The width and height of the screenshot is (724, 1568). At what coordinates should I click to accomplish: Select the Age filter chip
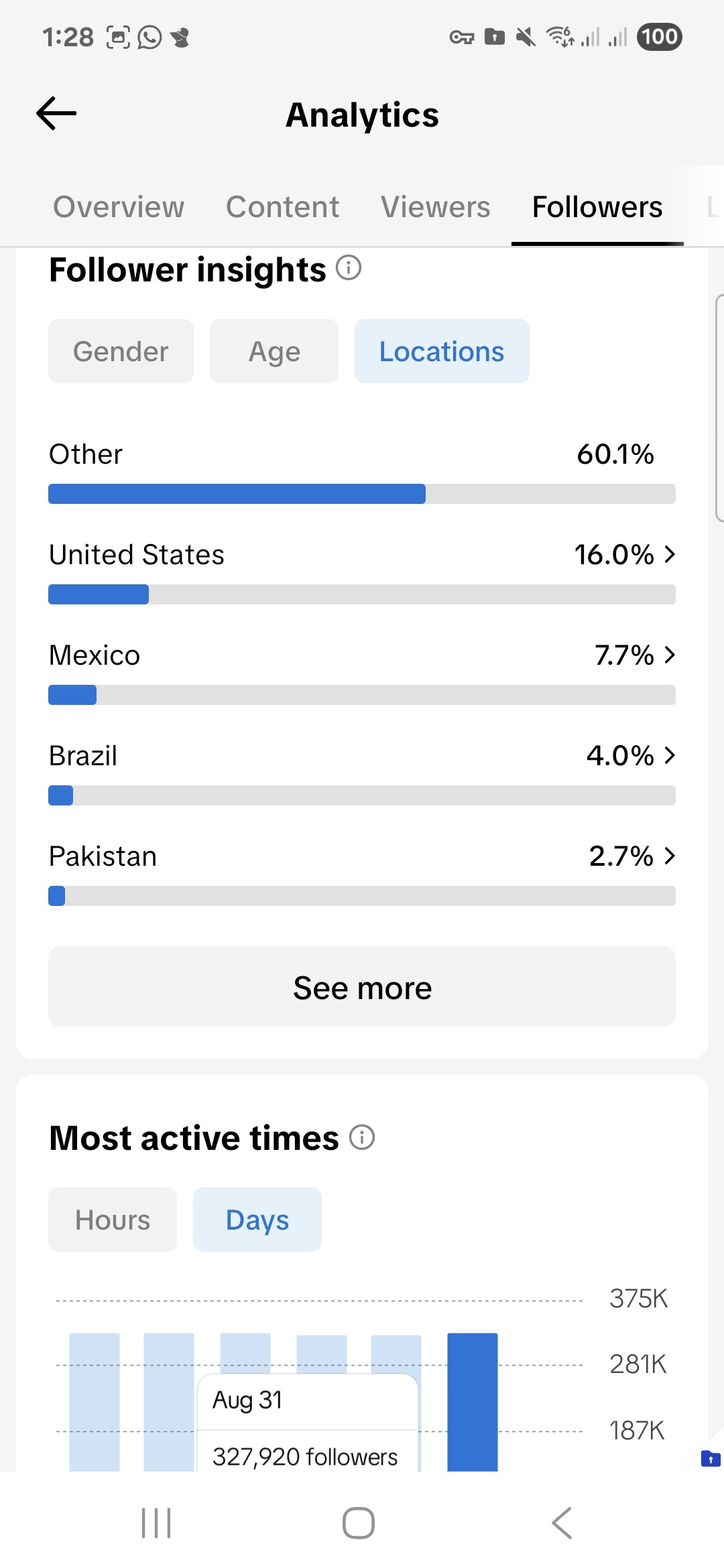(274, 351)
